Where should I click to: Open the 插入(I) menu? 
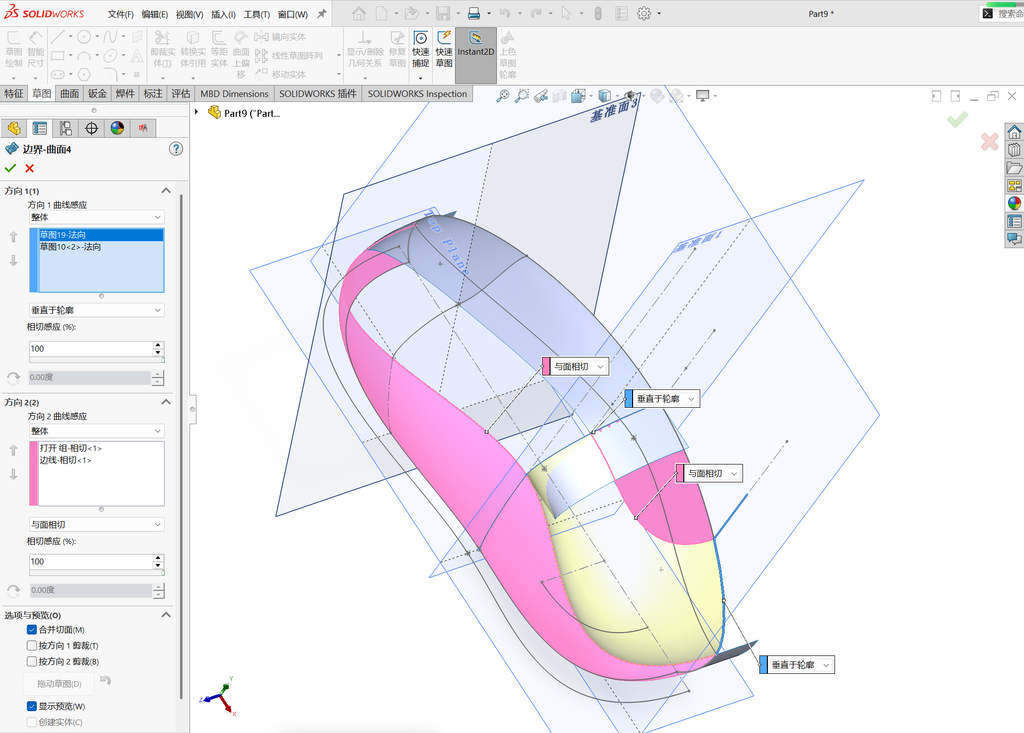(223, 14)
